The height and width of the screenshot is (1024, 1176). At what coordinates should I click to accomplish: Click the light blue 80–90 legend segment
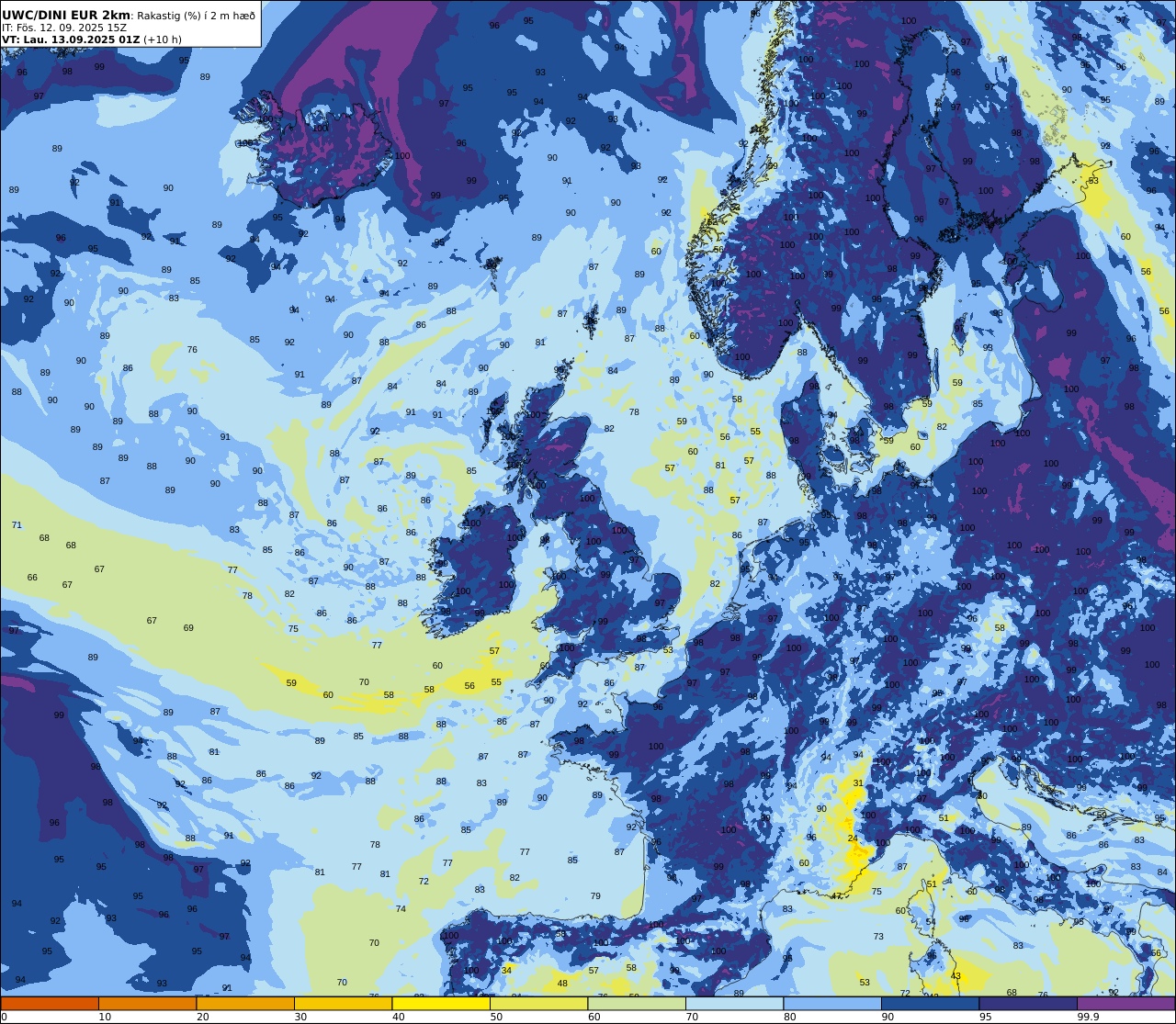(x=832, y=1004)
